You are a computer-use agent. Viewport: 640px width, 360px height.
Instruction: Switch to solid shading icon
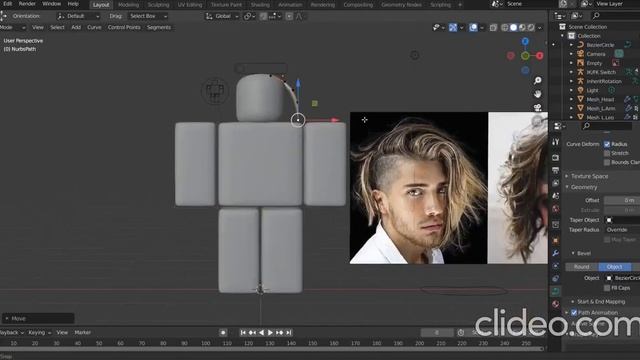coord(513,27)
